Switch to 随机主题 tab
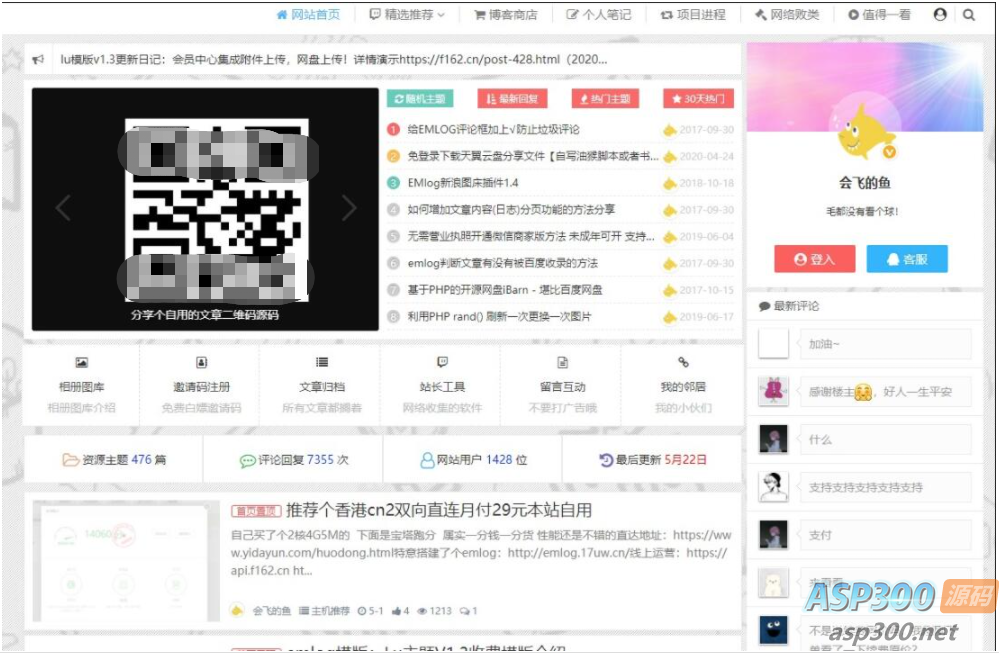The image size is (999, 654). click(x=420, y=99)
